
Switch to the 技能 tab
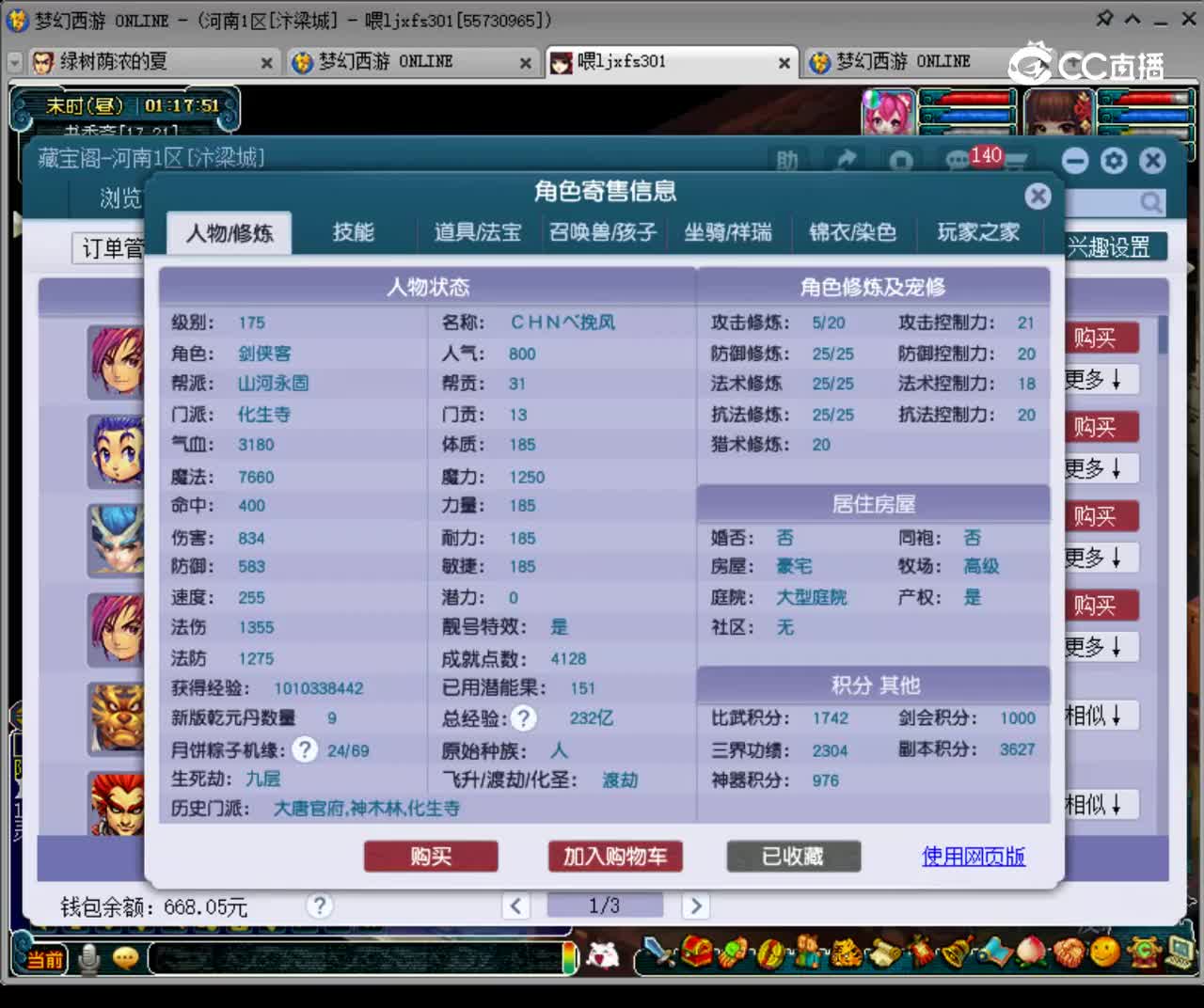353,233
